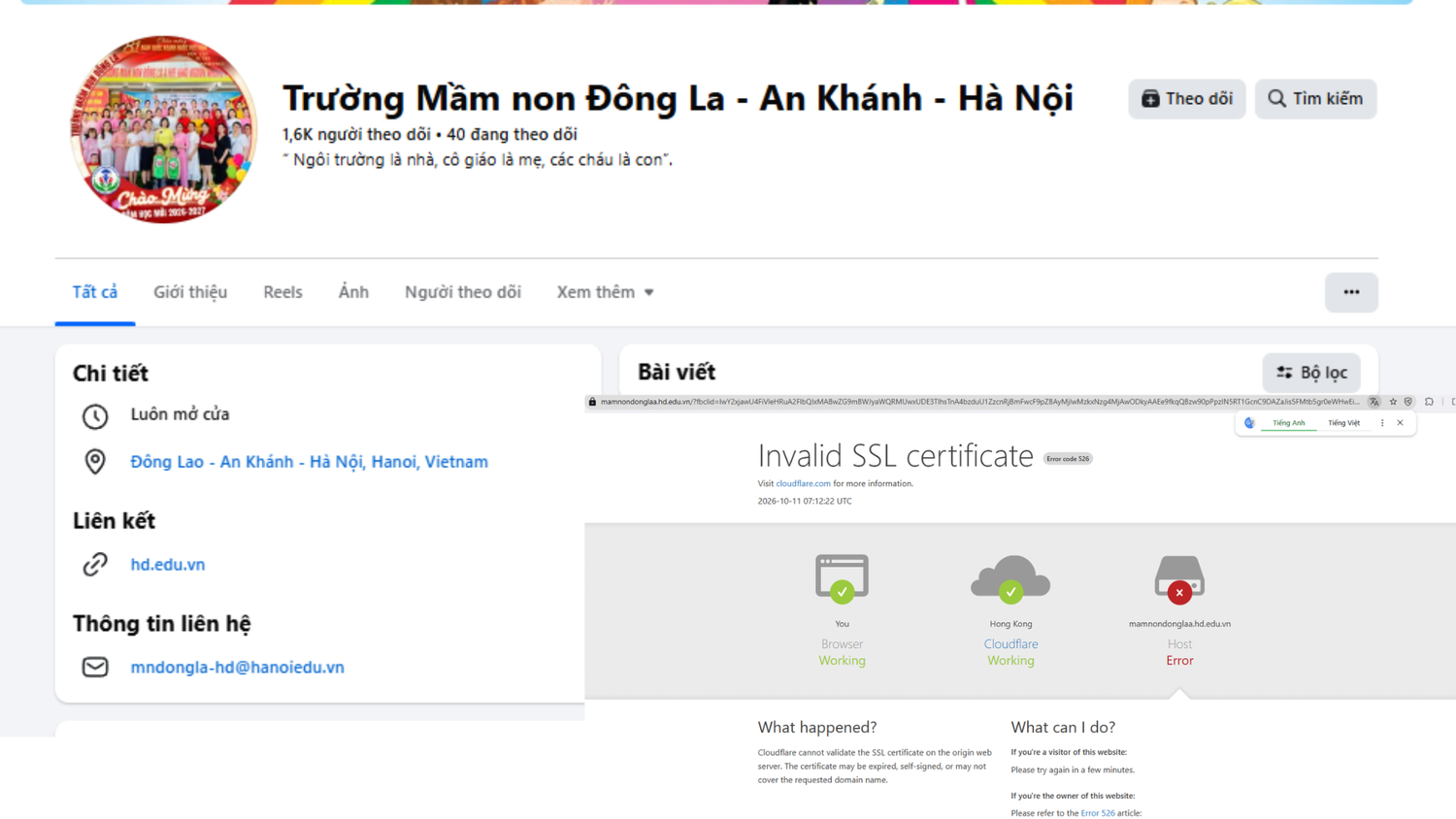Click the Tìm kiếm search button
The image size is (1456, 819).
pyautogui.click(x=1315, y=99)
